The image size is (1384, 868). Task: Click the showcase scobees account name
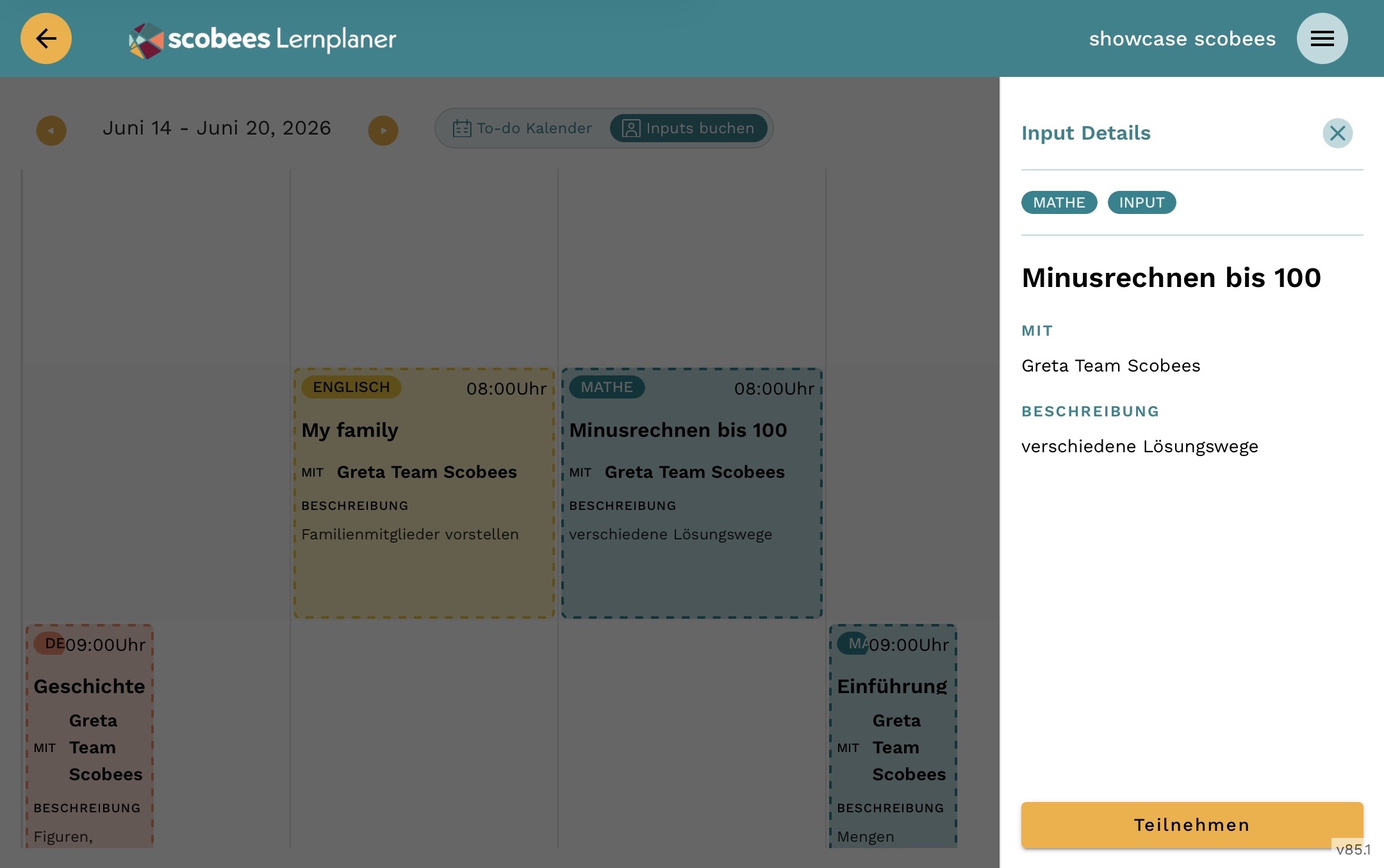coord(1182,39)
